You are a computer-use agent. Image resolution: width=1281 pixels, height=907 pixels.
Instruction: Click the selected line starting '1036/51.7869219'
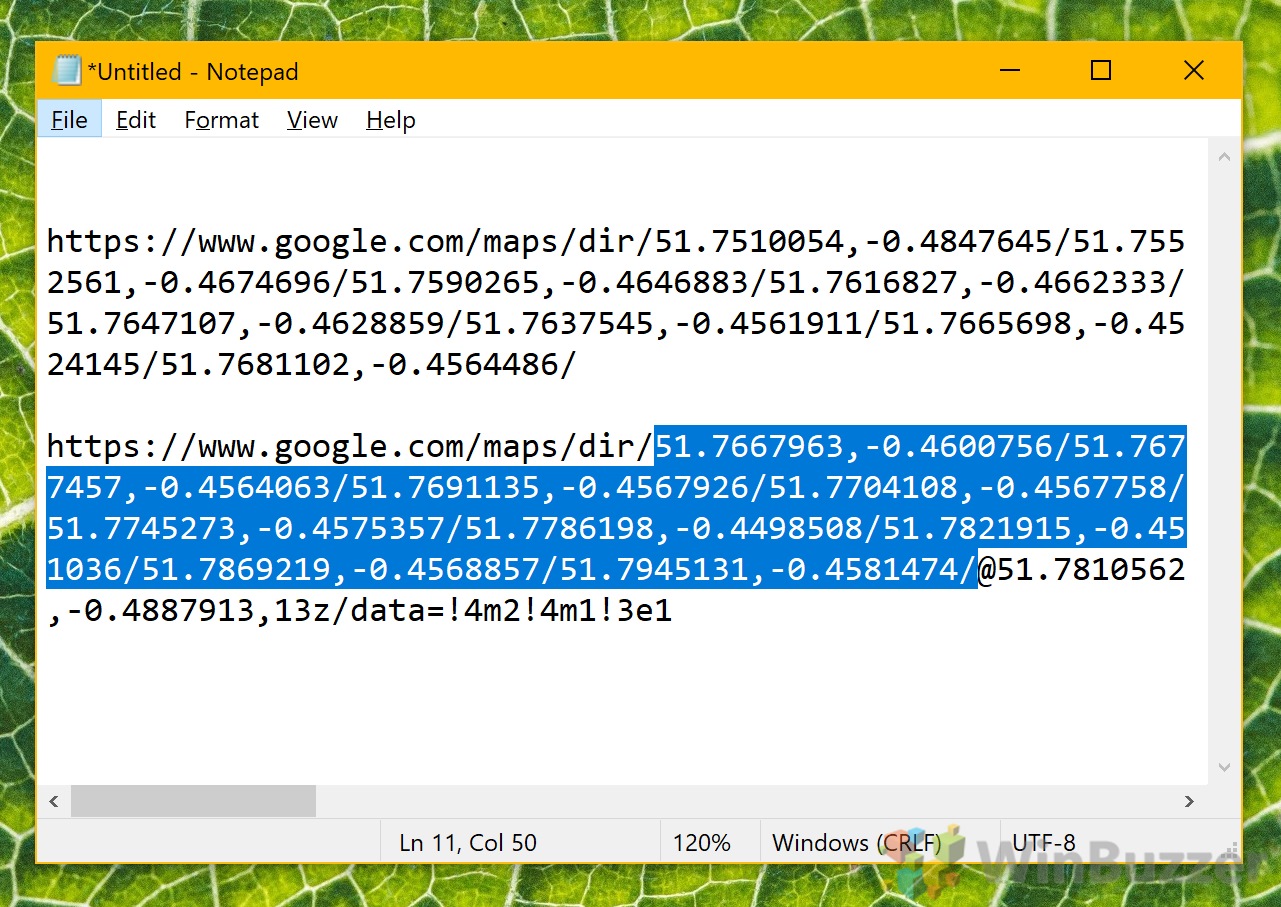pyautogui.click(x=512, y=570)
